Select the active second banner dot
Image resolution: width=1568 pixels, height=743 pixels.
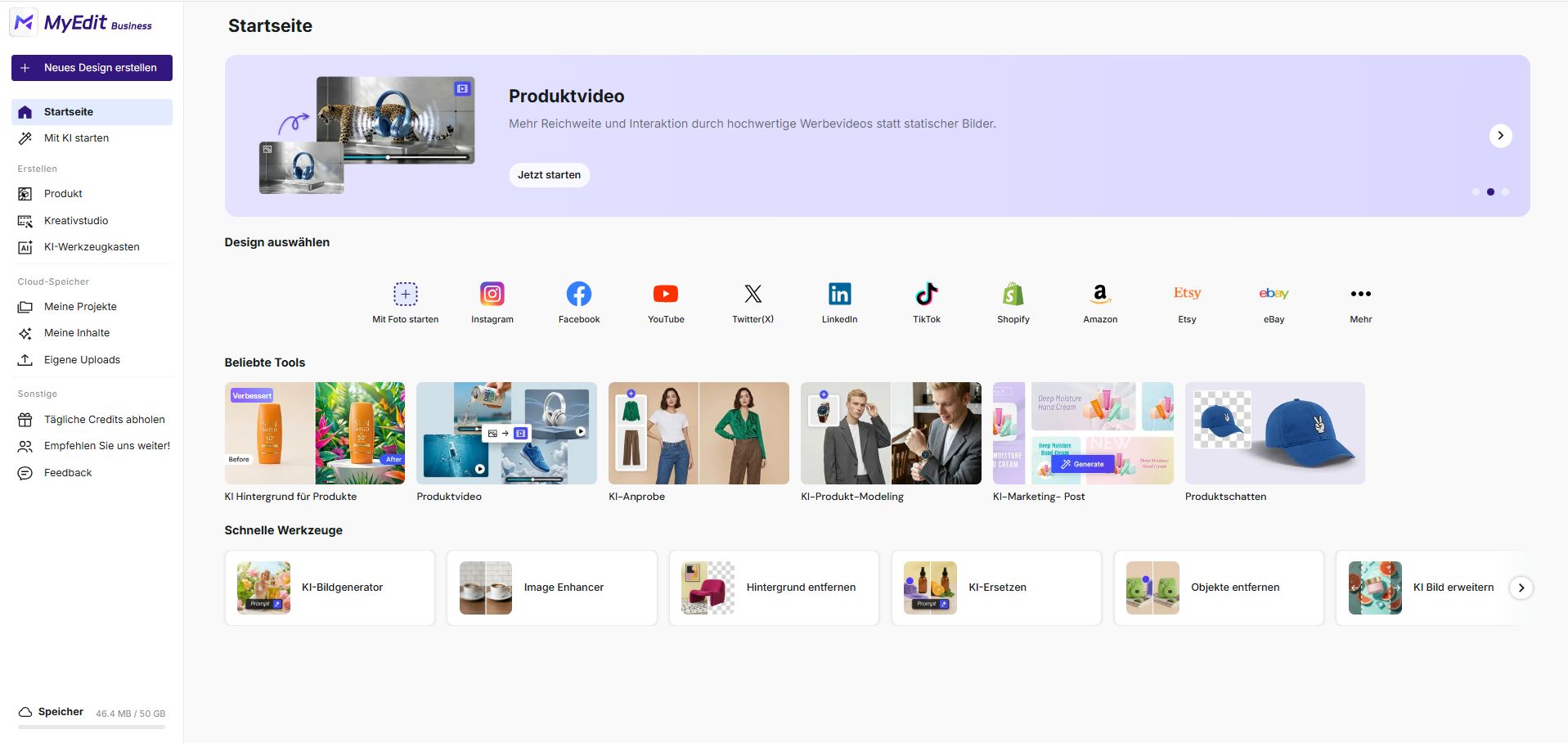1490,192
